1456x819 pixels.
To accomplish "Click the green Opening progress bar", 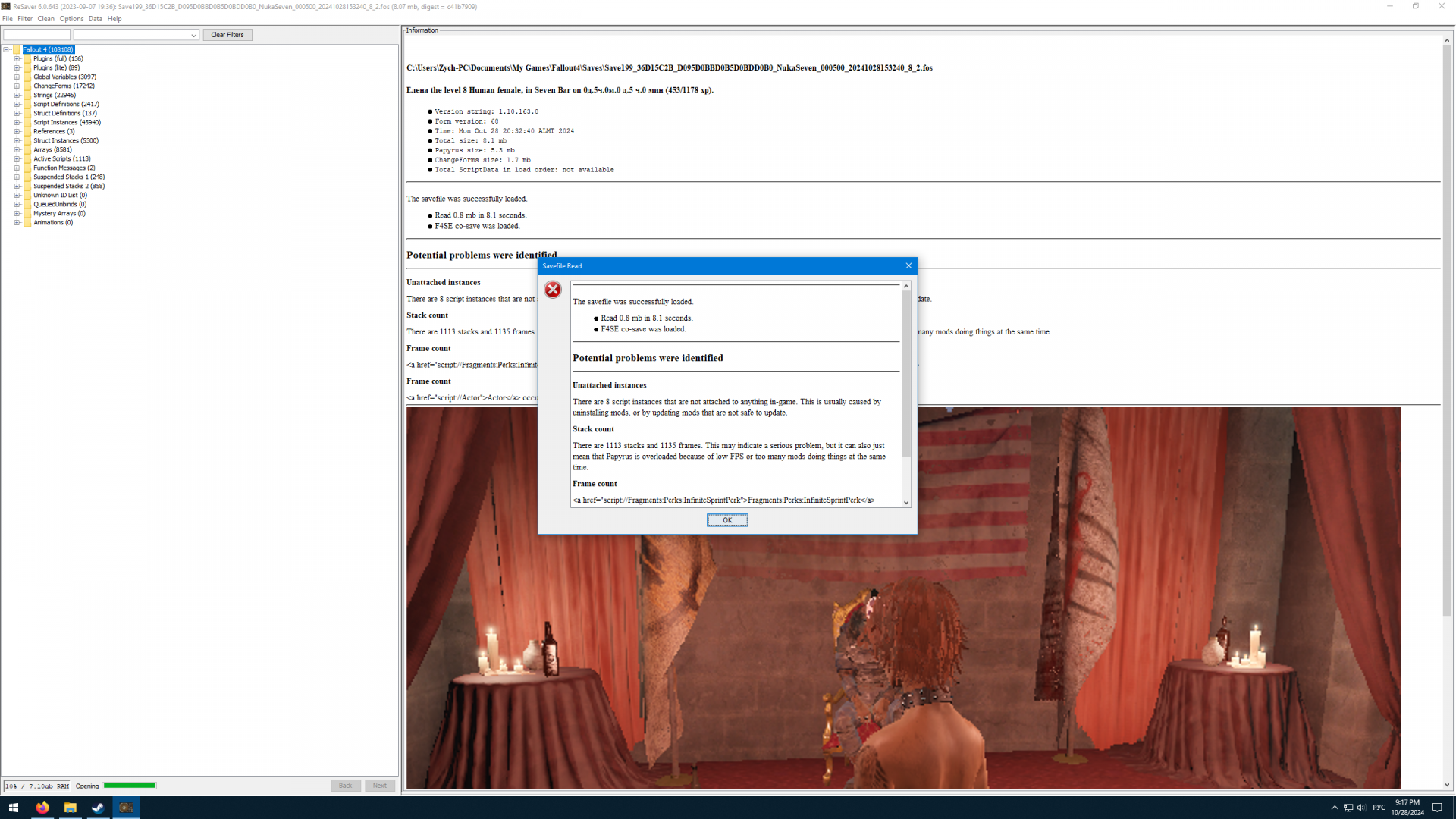I will pos(130,786).
